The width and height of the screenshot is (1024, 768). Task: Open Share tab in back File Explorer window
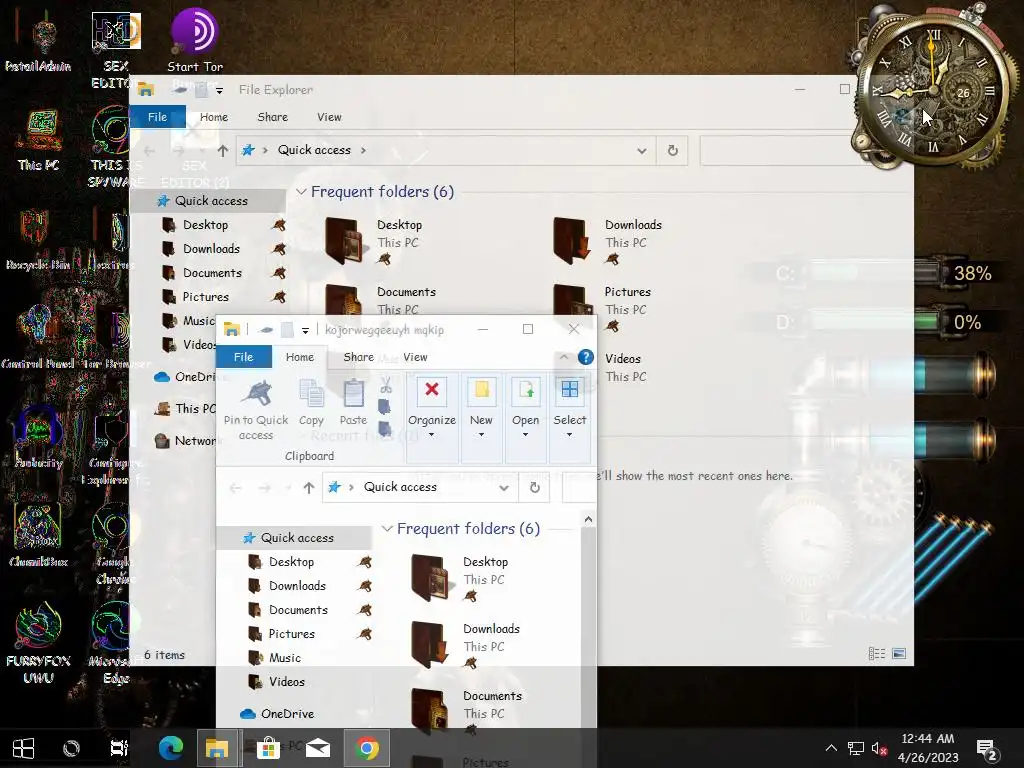(272, 117)
